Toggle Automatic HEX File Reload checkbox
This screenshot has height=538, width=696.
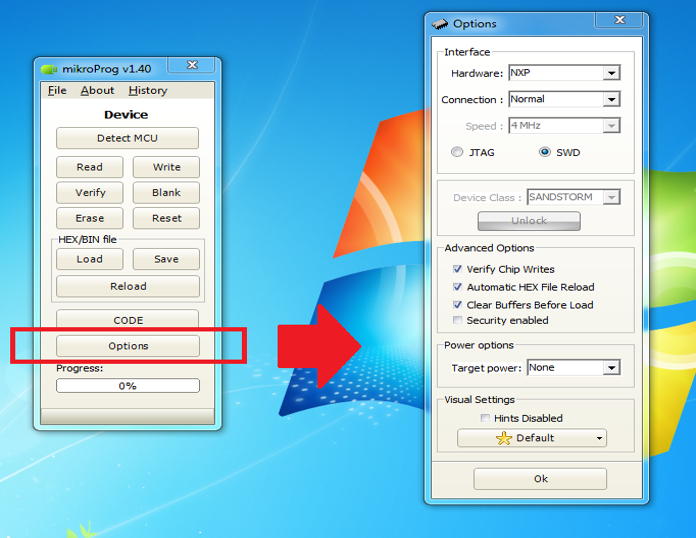(457, 287)
